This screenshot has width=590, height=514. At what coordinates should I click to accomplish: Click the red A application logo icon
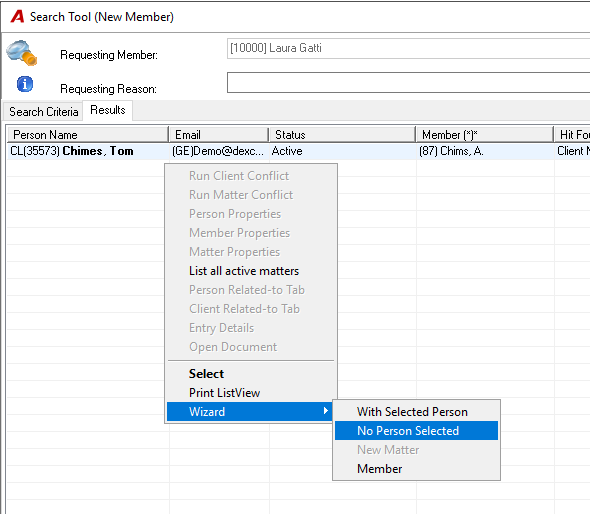17,17
